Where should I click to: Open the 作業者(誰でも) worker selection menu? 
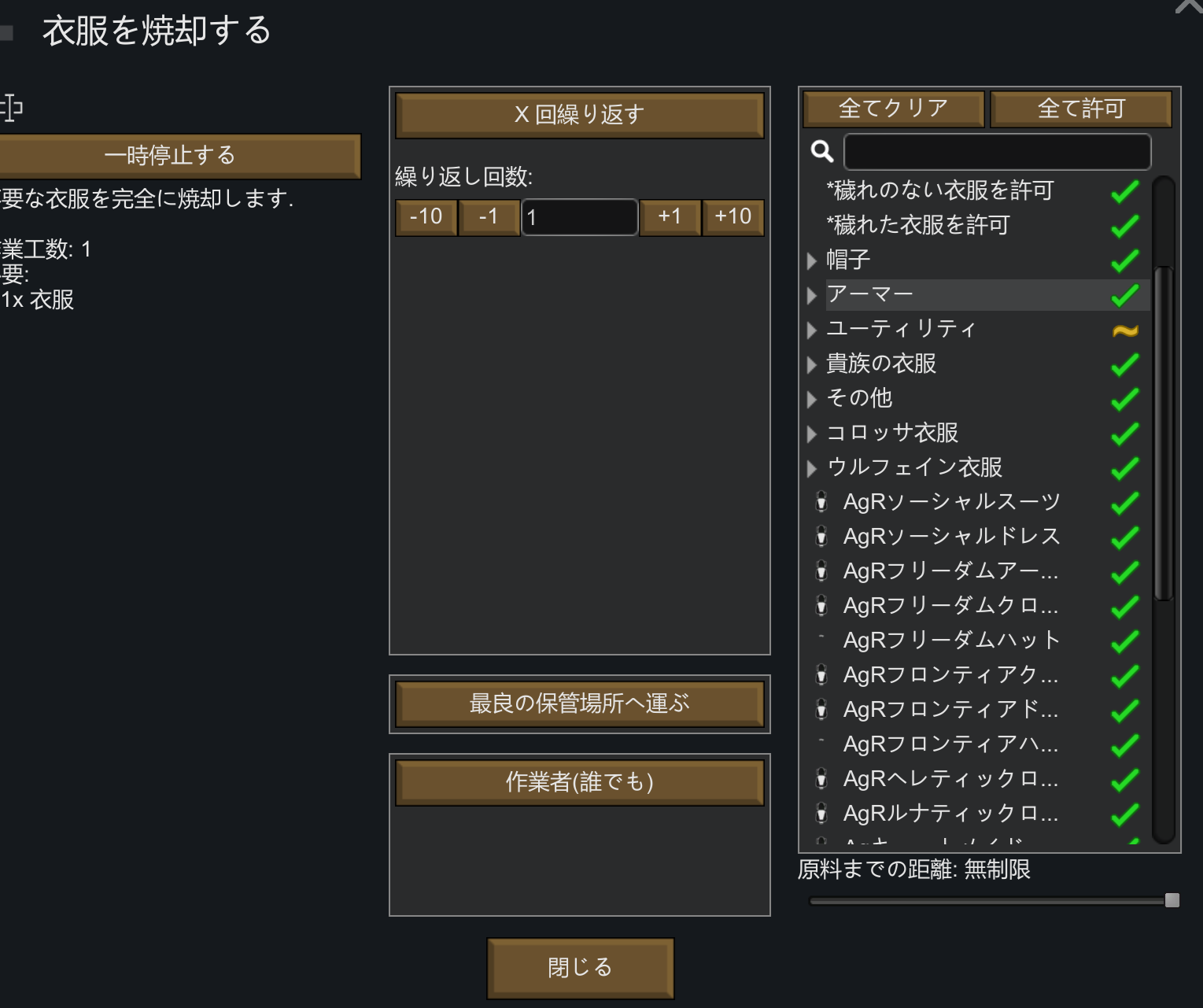click(579, 781)
